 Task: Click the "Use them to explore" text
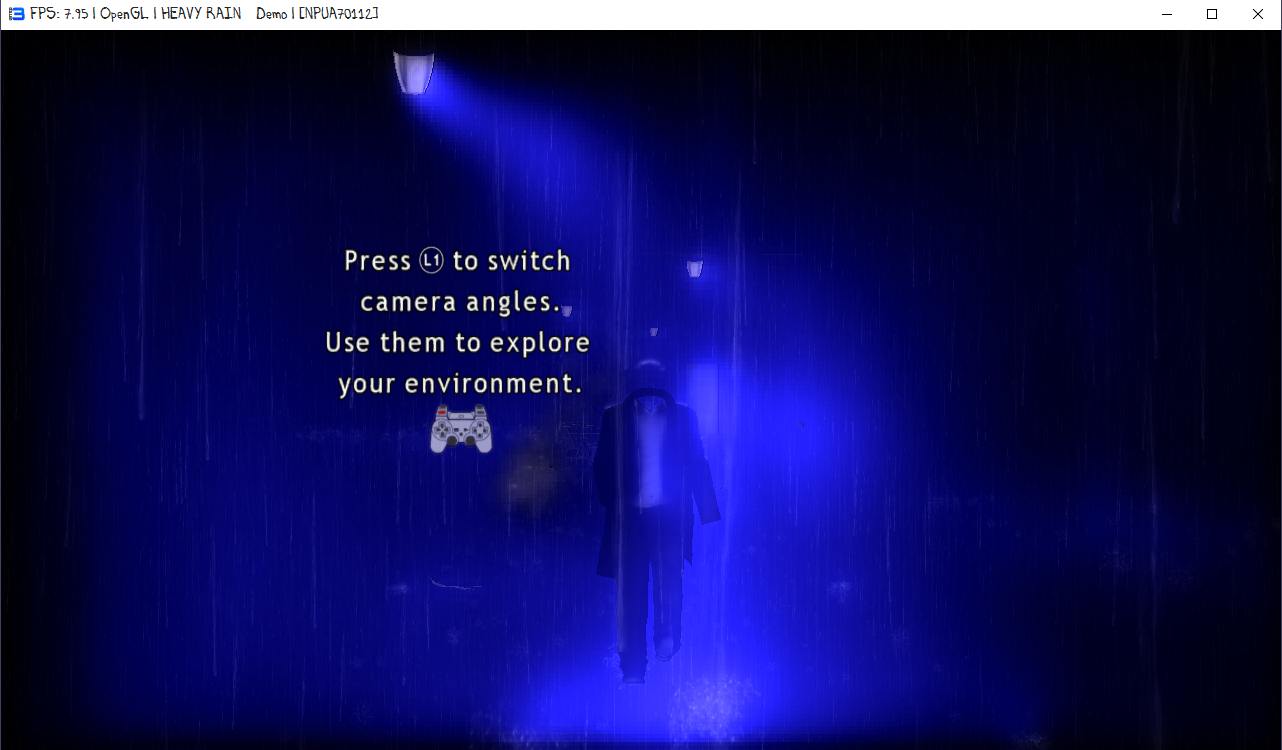[457, 343]
